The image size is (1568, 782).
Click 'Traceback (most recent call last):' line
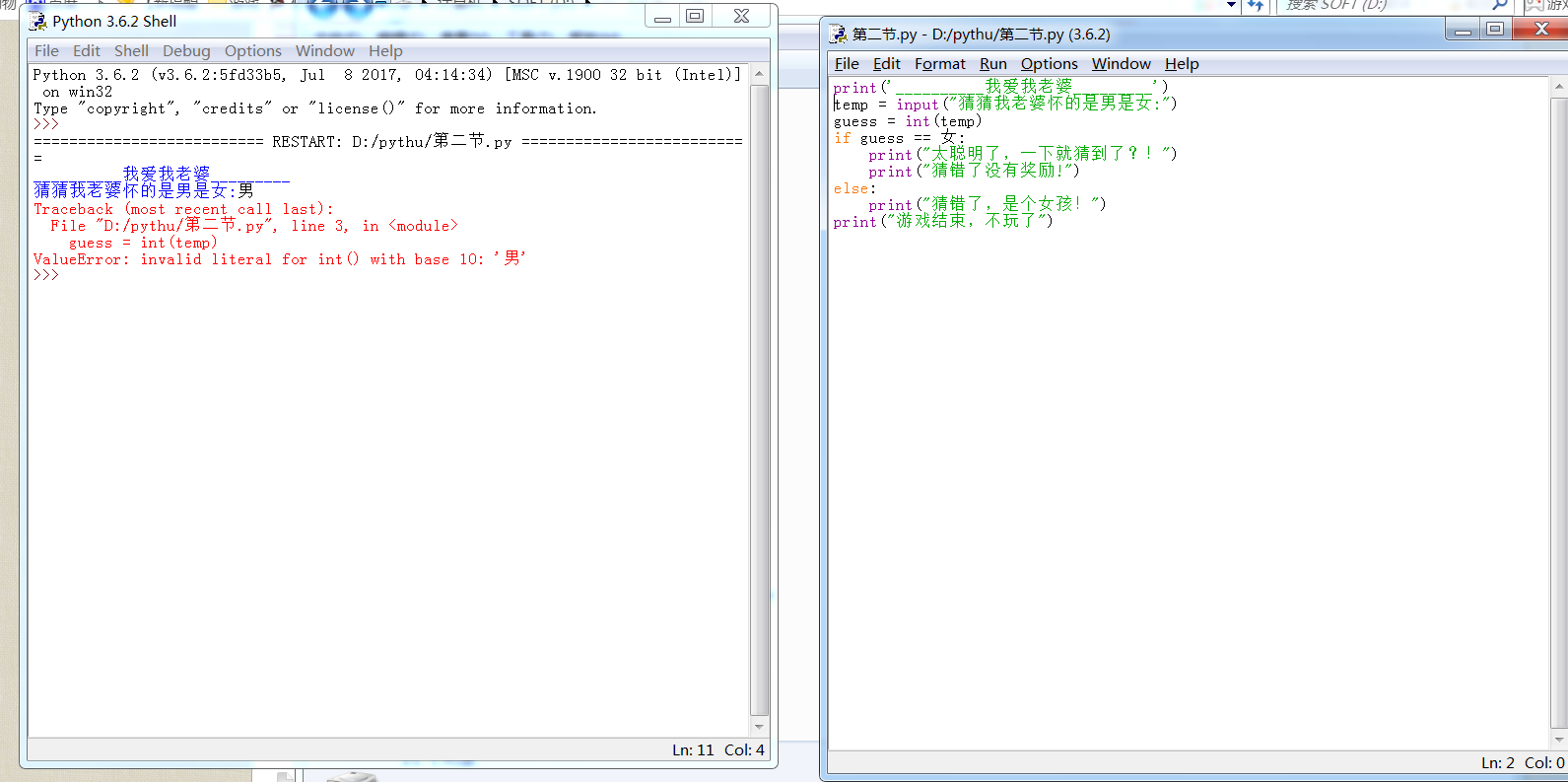(183, 209)
